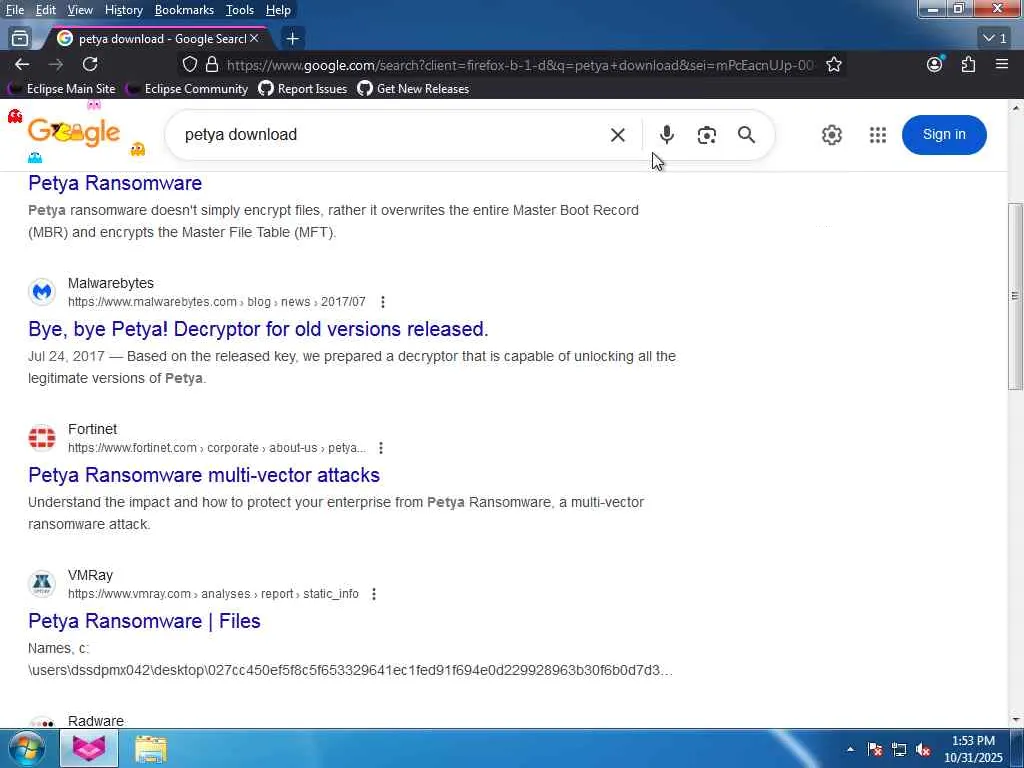Open the Help menu

click(x=278, y=10)
